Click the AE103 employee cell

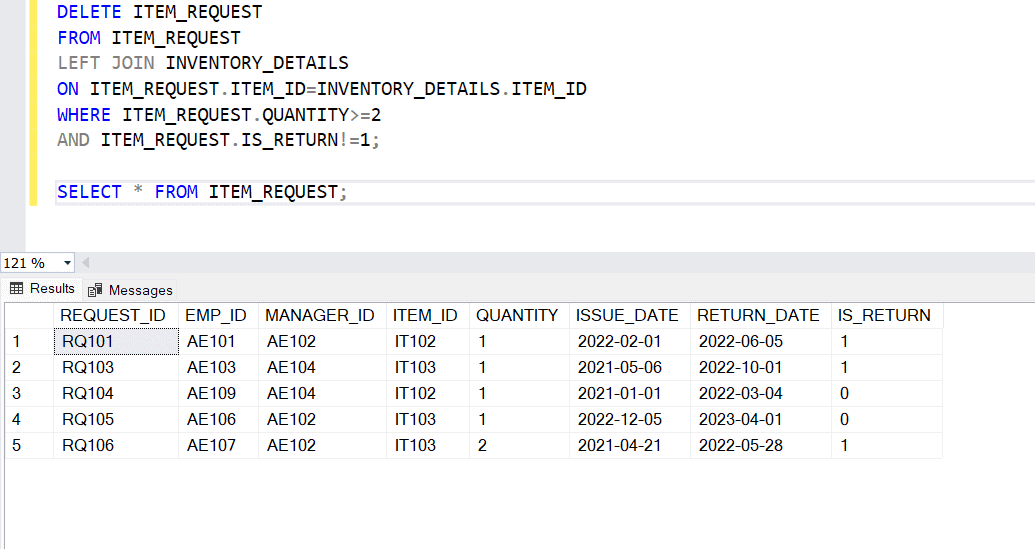click(218, 368)
